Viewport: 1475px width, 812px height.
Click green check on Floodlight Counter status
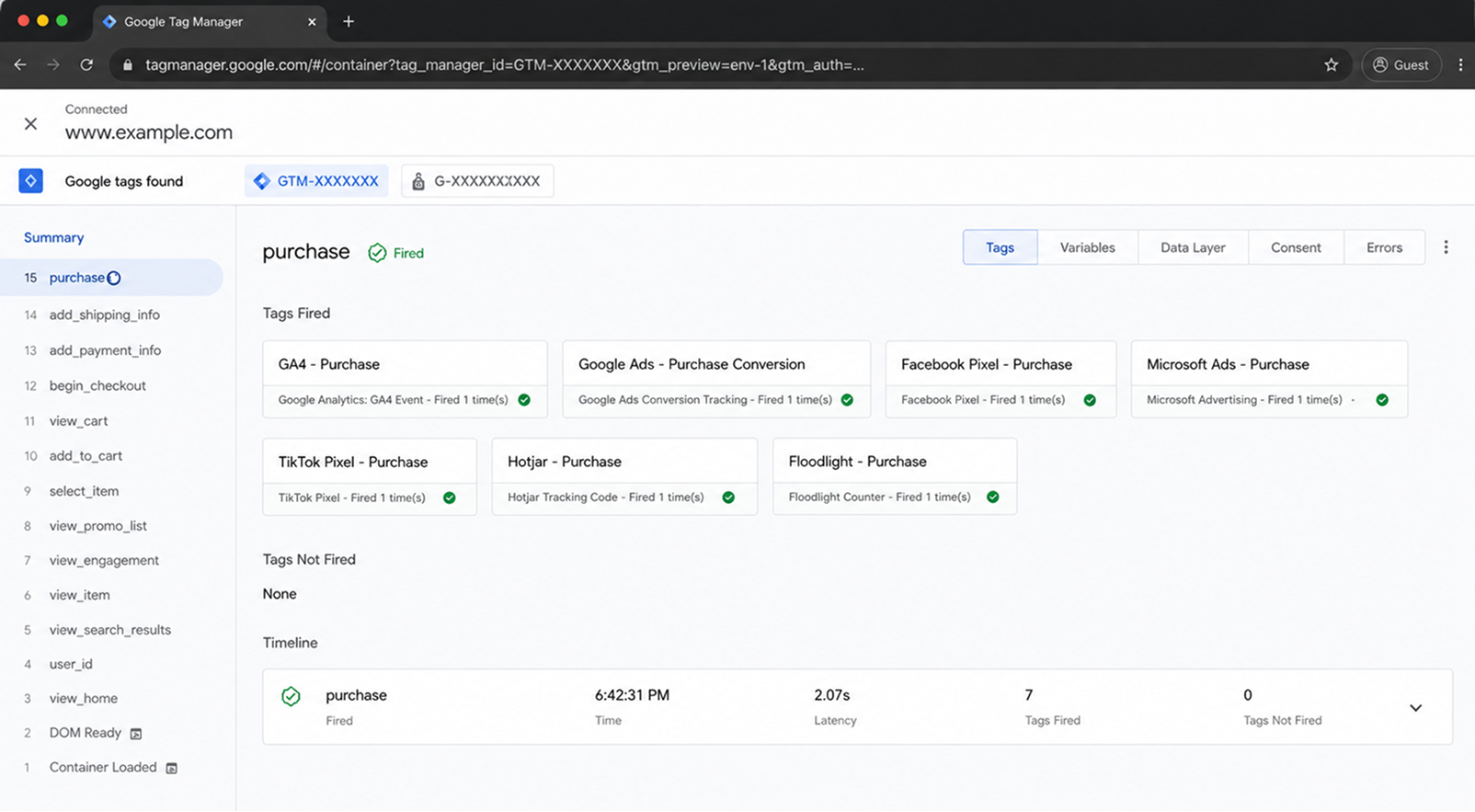coord(993,497)
